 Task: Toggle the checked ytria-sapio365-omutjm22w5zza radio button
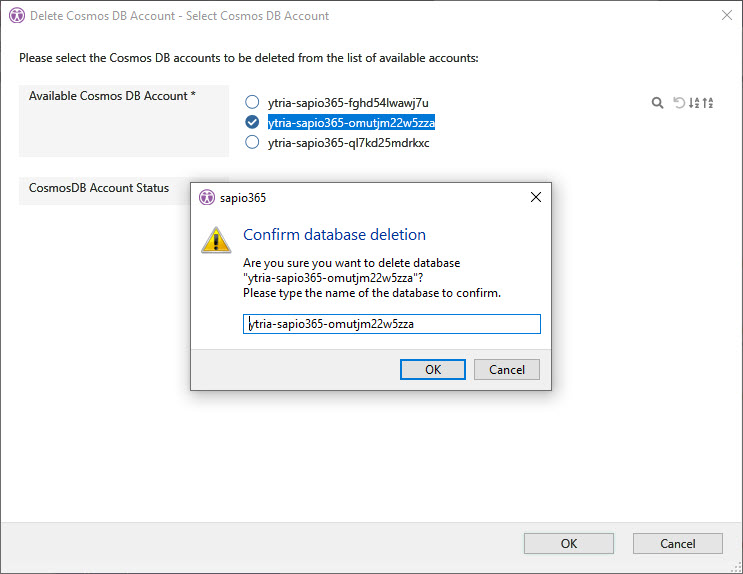click(x=252, y=122)
